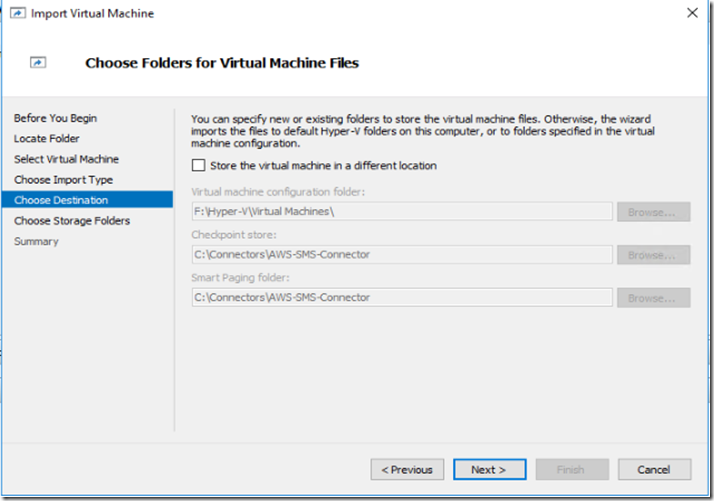Open the Select Virtual Machine step
The image size is (714, 501).
[x=66, y=159]
